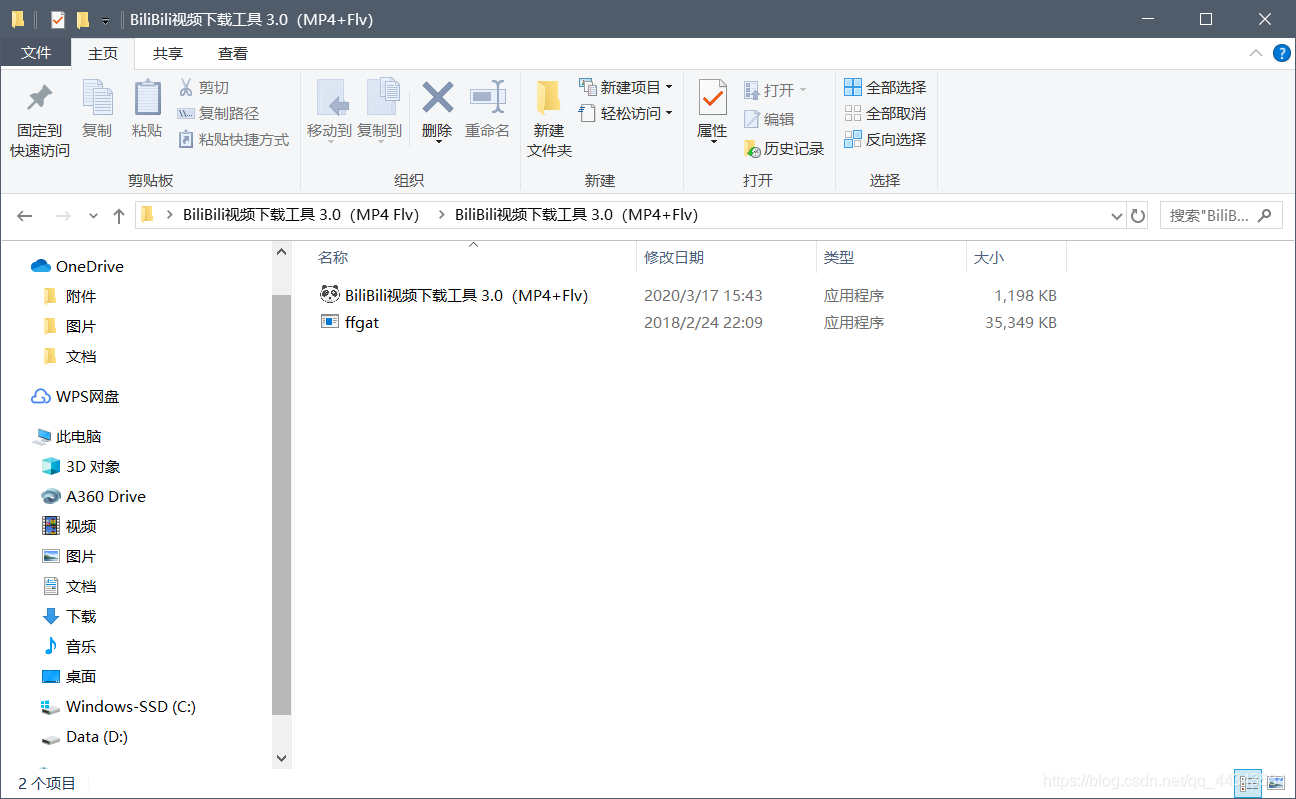1296x799 pixels.
Task: Click the first breadcrumb folder segment
Action: (300, 215)
